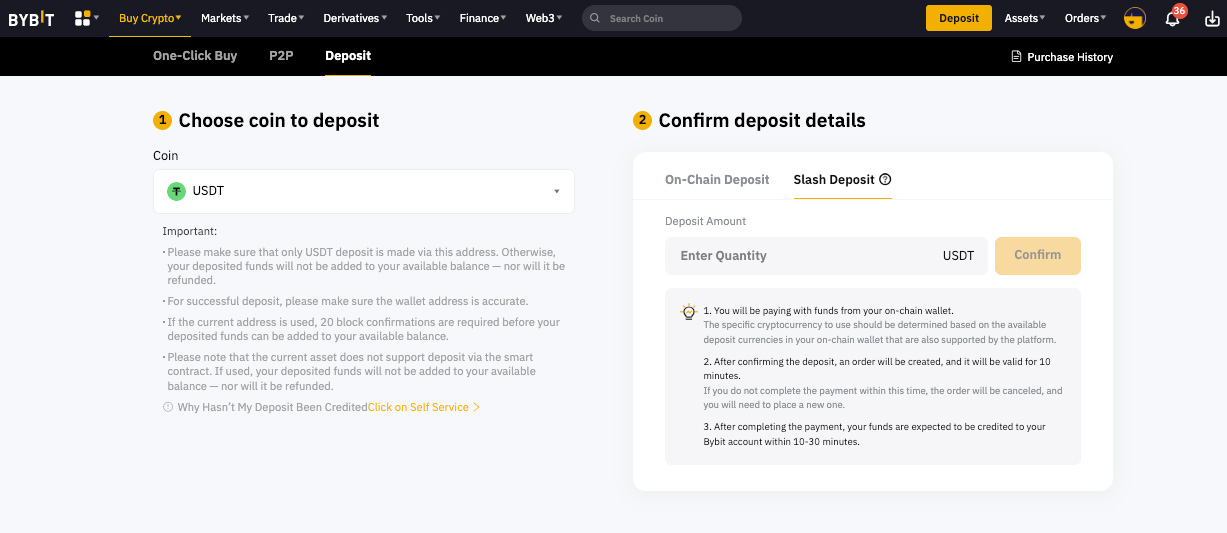
Task: Expand the Trade dropdown
Action: coord(286,18)
